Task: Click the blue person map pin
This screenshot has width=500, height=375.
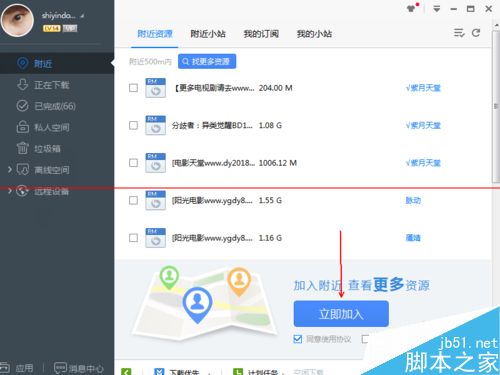Action: point(197,305)
